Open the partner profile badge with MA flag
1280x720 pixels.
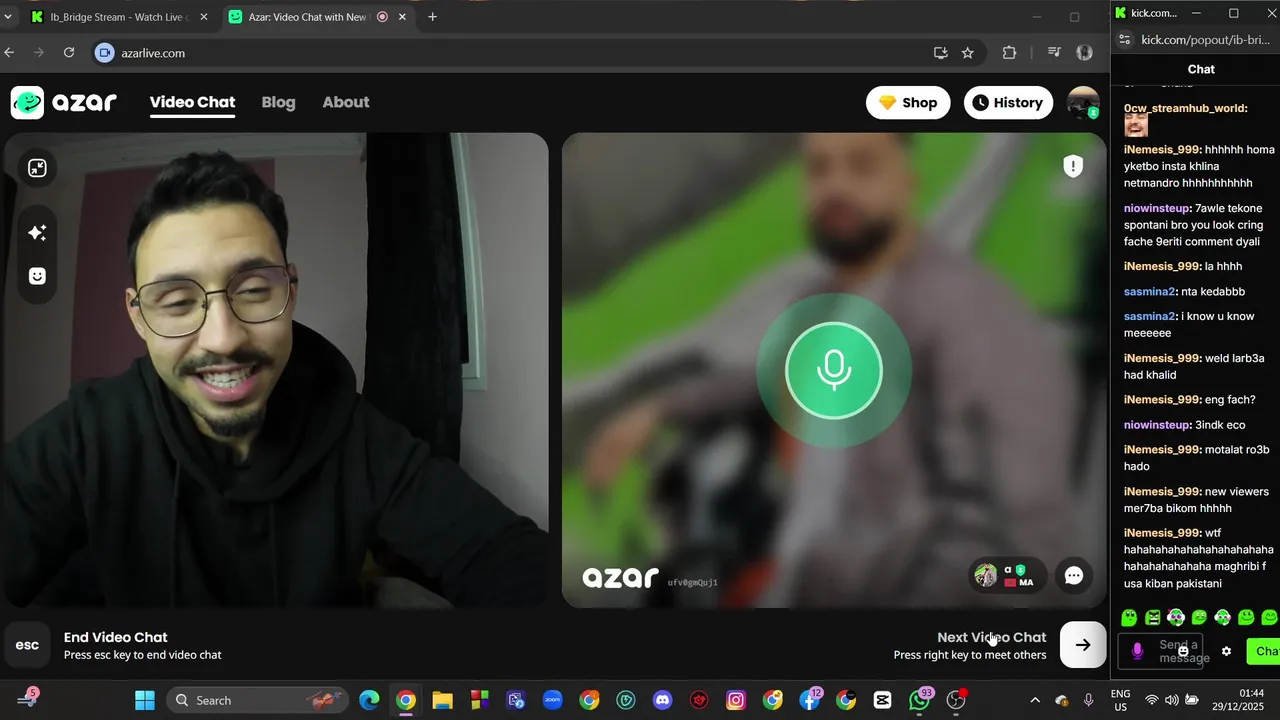[x=1008, y=575]
